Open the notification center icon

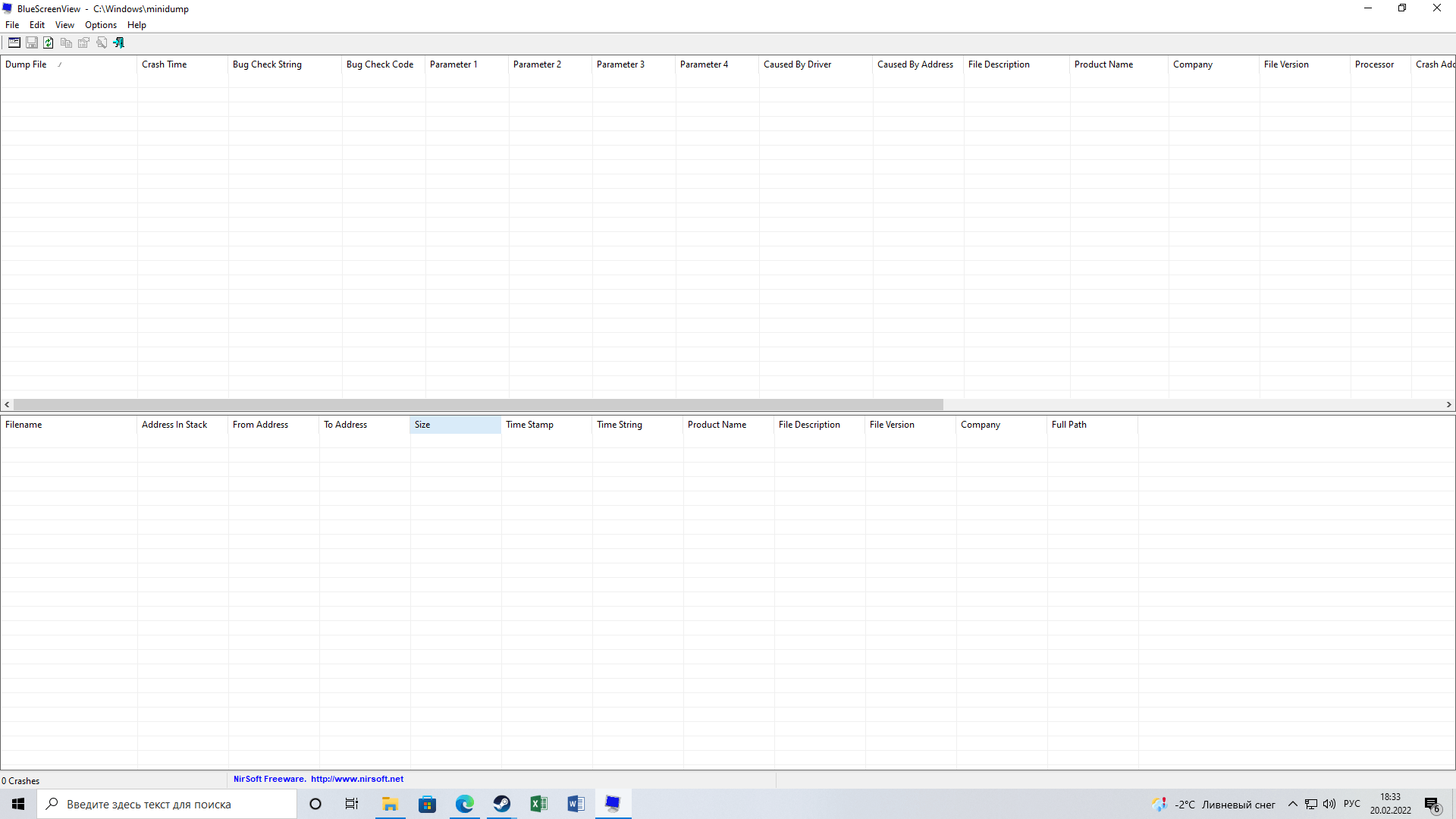point(1432,805)
